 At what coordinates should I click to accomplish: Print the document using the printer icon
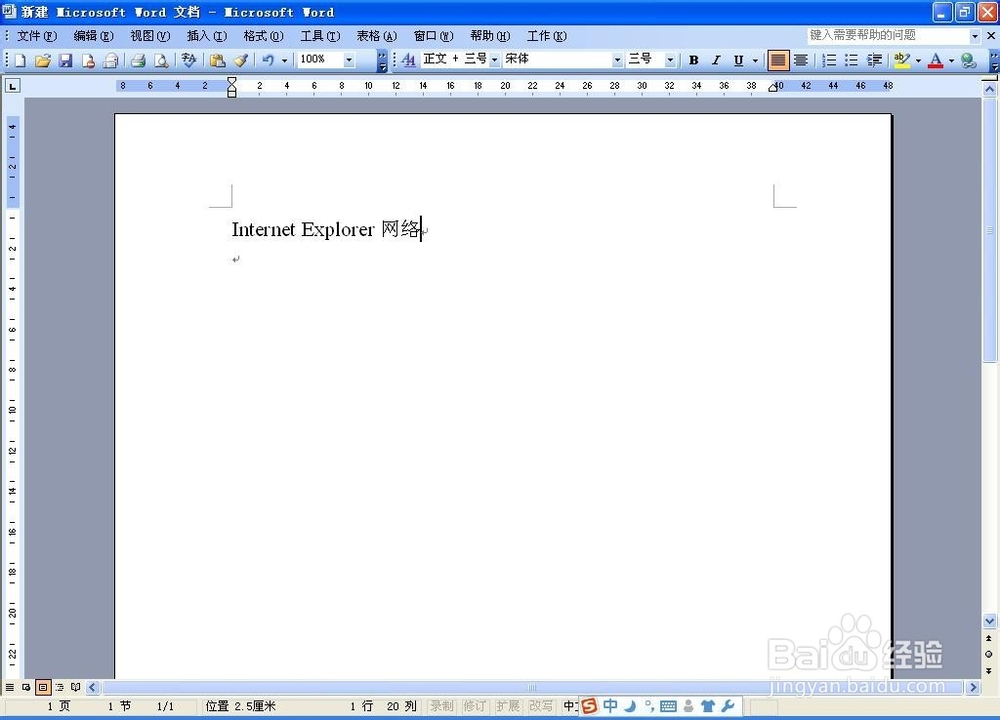tap(138, 61)
